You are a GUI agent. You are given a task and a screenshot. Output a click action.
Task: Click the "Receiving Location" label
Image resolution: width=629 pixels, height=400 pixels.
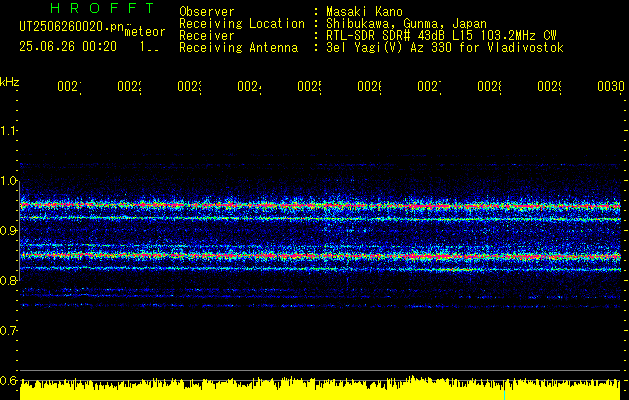point(242,24)
